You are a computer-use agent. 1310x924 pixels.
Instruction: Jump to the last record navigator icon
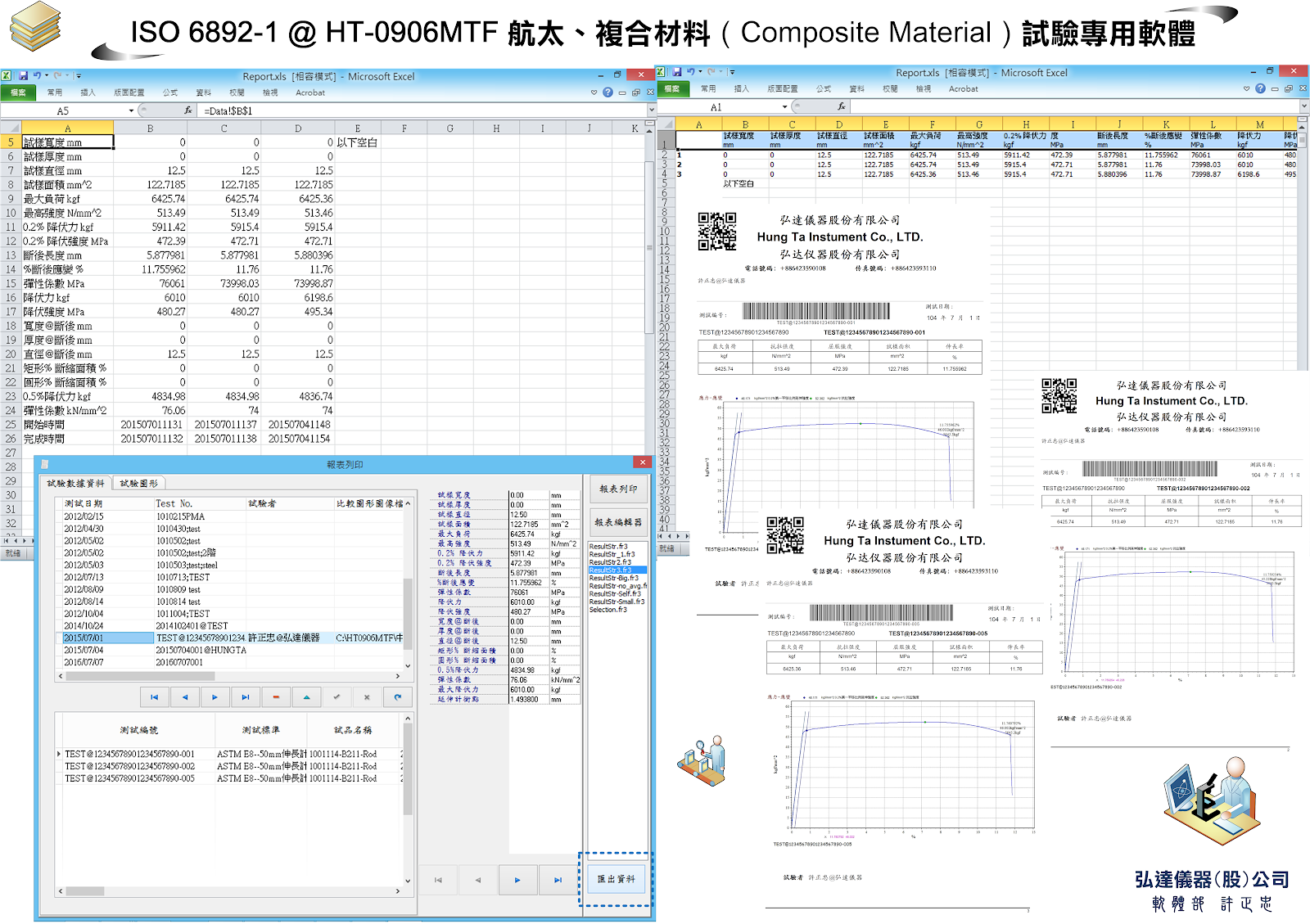point(246,697)
